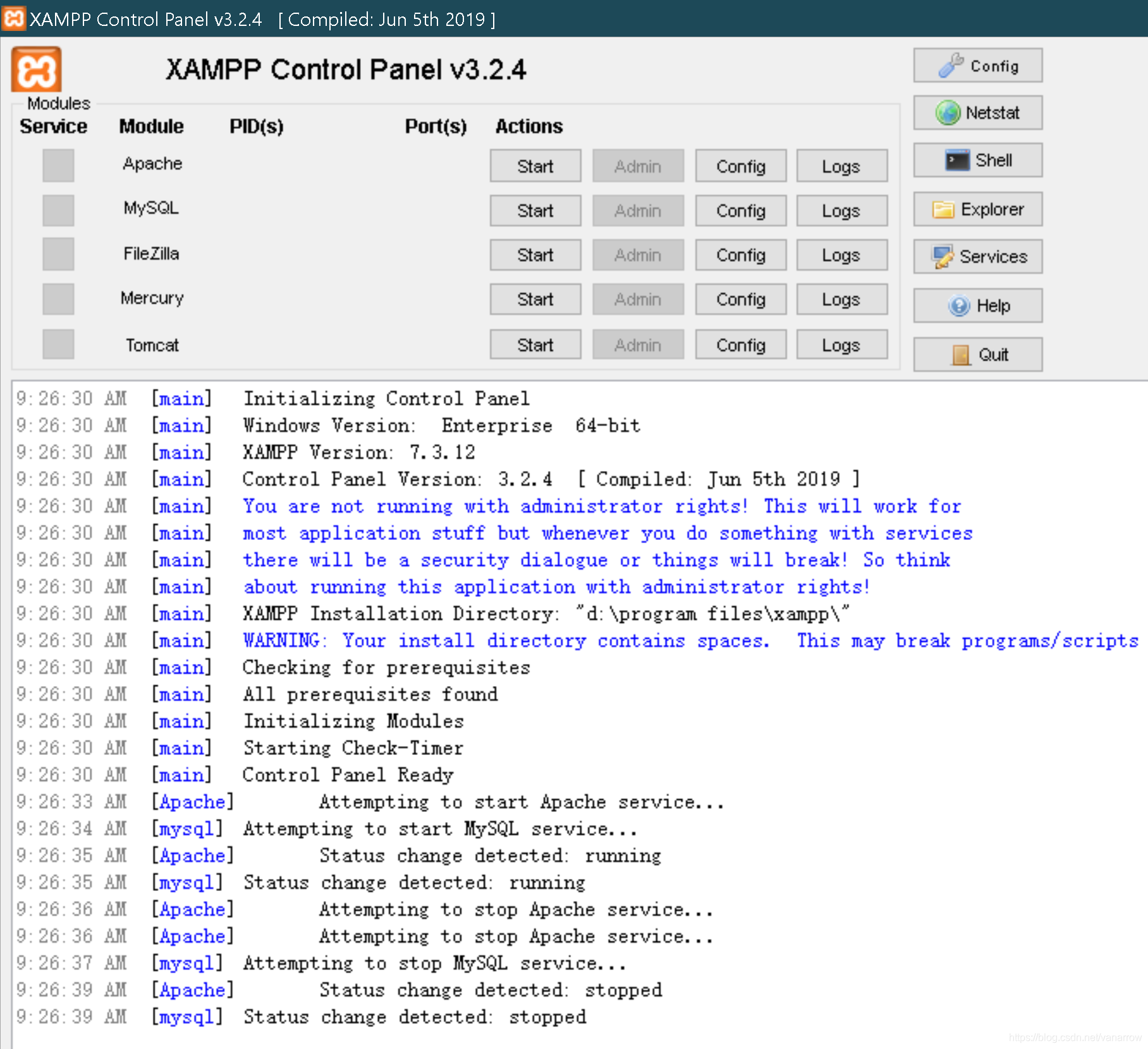Open Help via the question mark icon

point(977,306)
